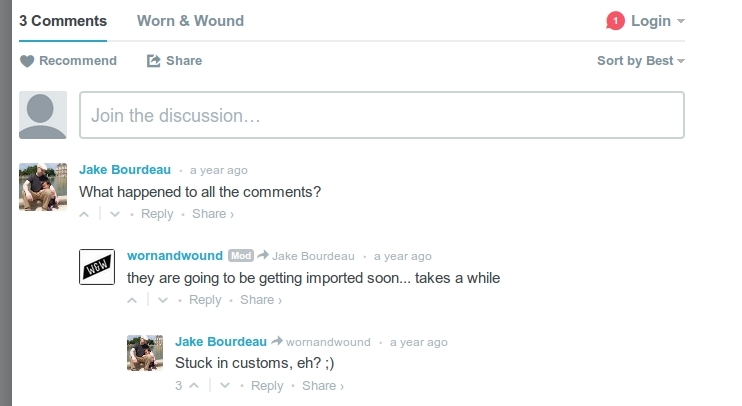Switch to the Worn & Wound tab
This screenshot has width=742, height=406.
pyautogui.click(x=190, y=21)
